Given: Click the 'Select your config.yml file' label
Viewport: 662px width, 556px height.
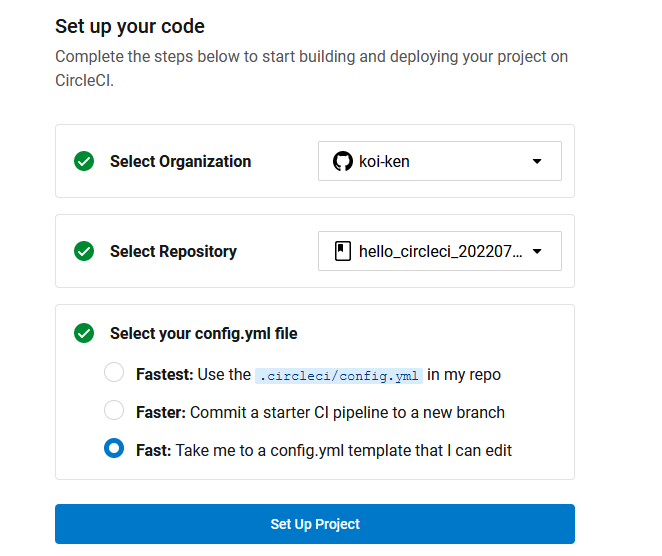Looking at the screenshot, I should pos(203,334).
